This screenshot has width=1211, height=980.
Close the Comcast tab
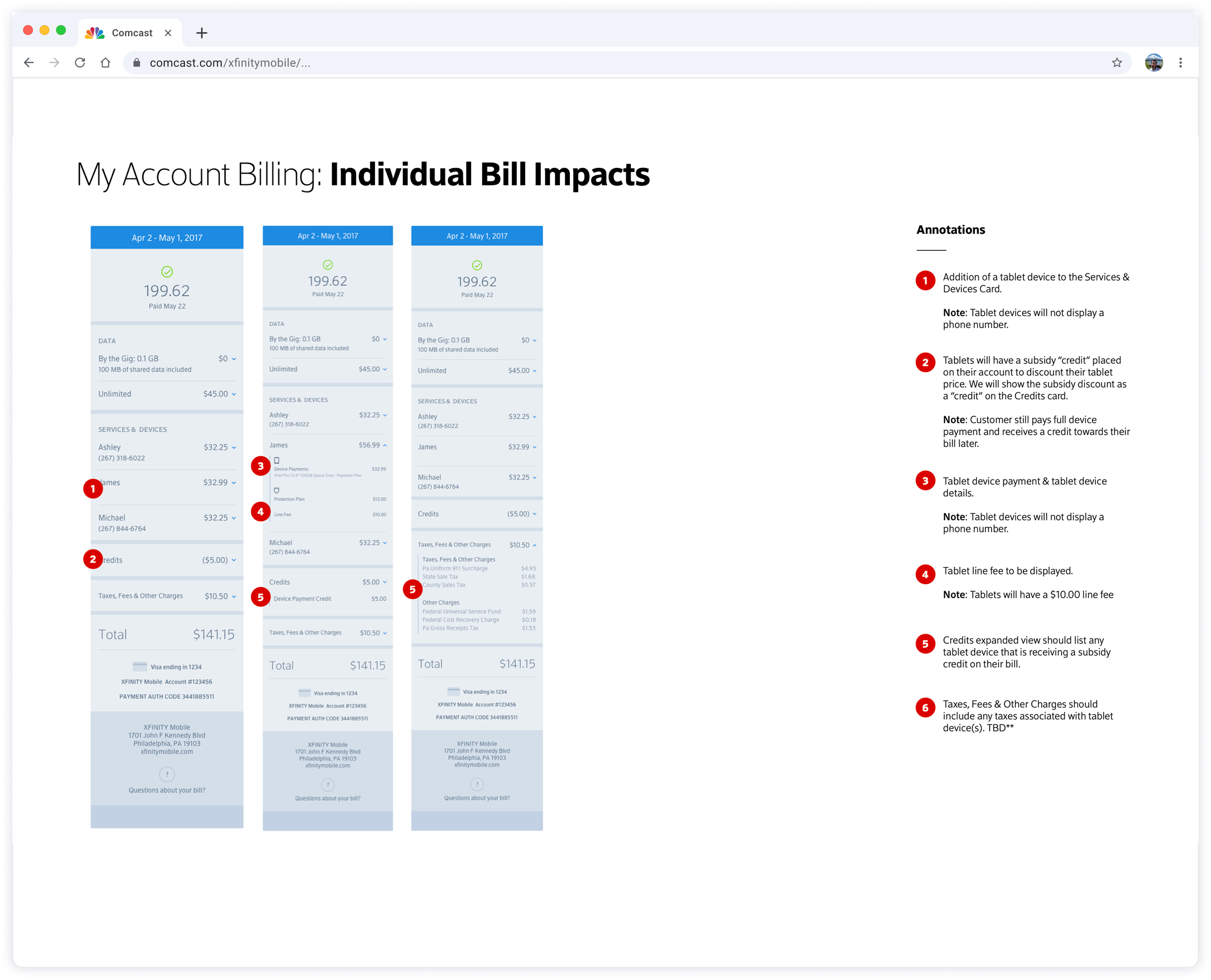coord(168,33)
